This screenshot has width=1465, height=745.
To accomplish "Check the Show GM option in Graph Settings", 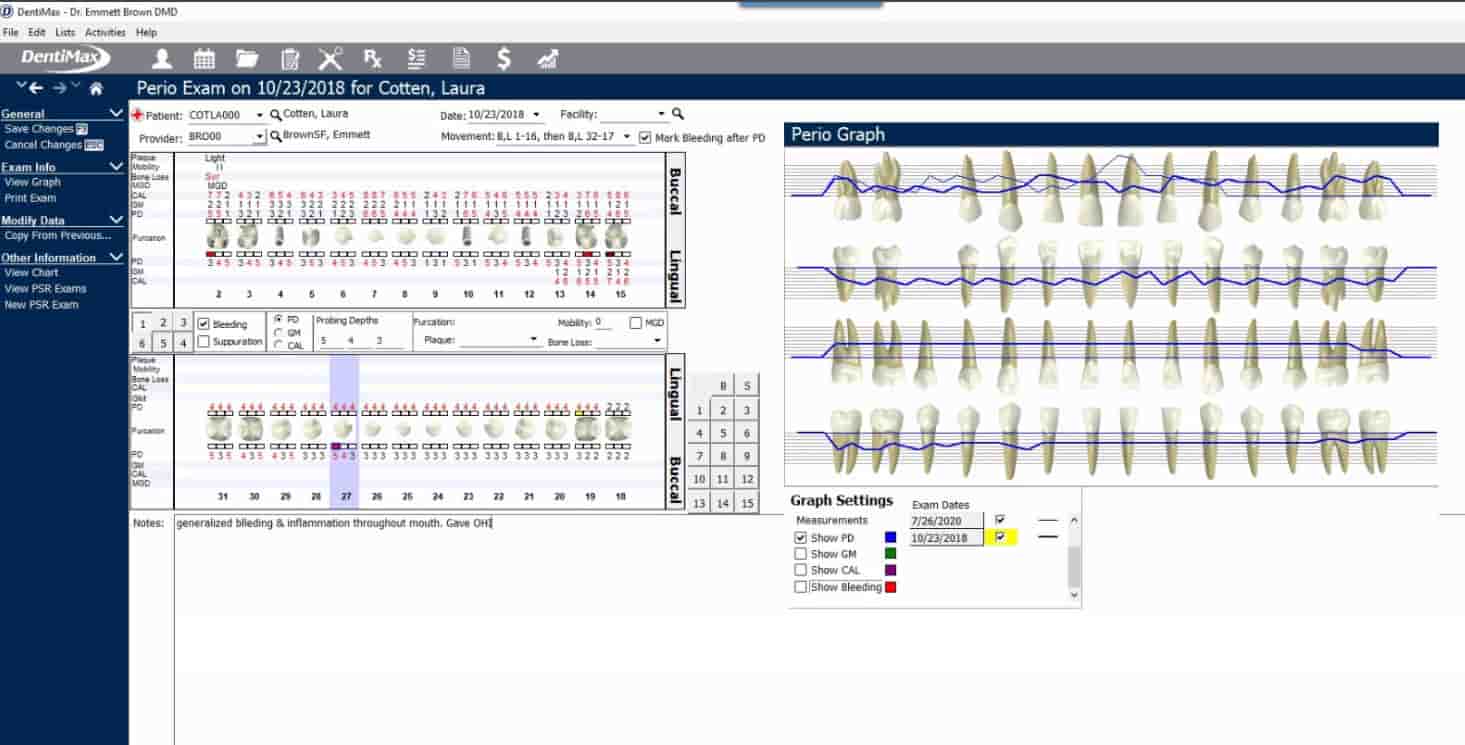I will [800, 553].
